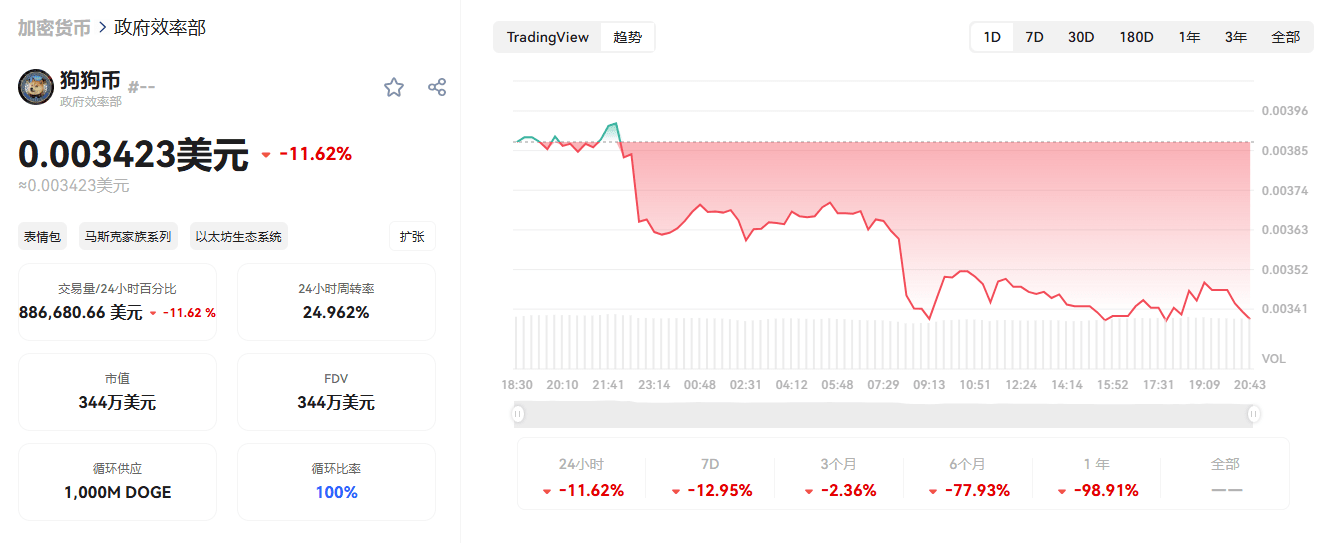Show the 30D chart range
The image size is (1337, 543).
pyautogui.click(x=1081, y=37)
